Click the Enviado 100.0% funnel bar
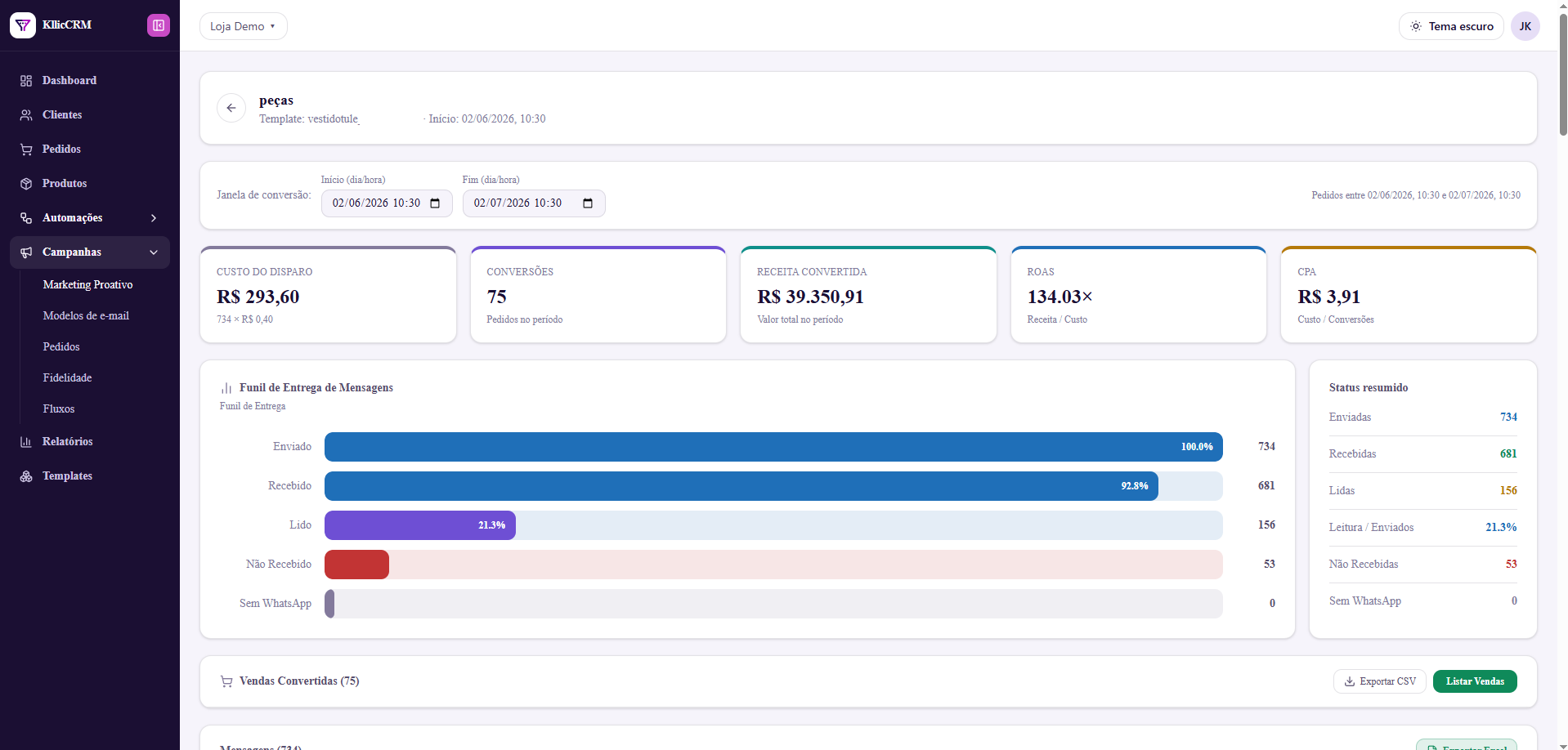This screenshot has width=1568, height=750. tap(773, 447)
